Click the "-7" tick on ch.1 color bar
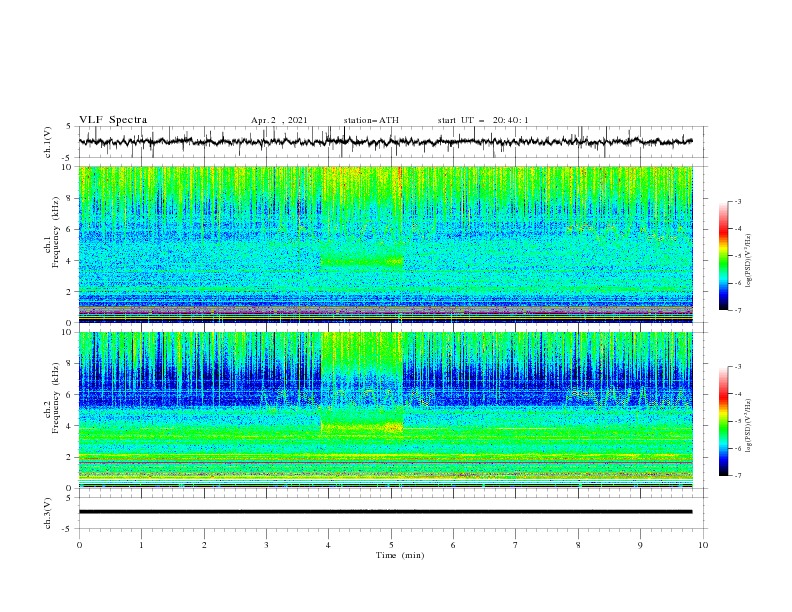 [737, 310]
